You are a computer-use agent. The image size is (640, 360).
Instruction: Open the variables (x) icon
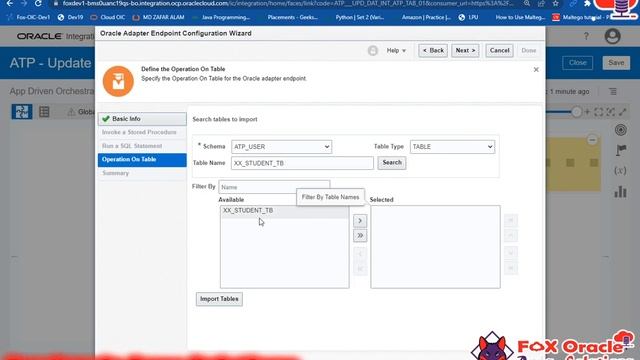pyautogui.click(x=620, y=171)
